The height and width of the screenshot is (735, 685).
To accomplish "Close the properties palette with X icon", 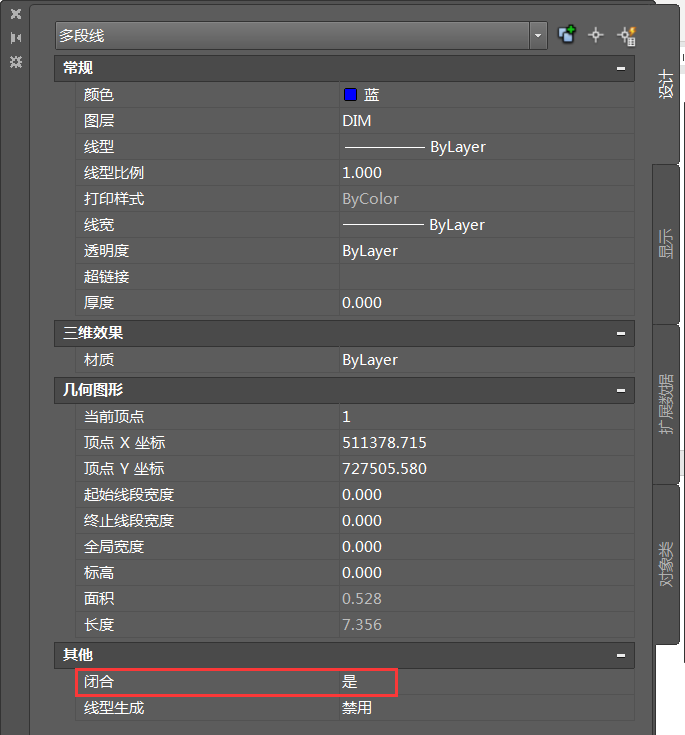I will [16, 14].
